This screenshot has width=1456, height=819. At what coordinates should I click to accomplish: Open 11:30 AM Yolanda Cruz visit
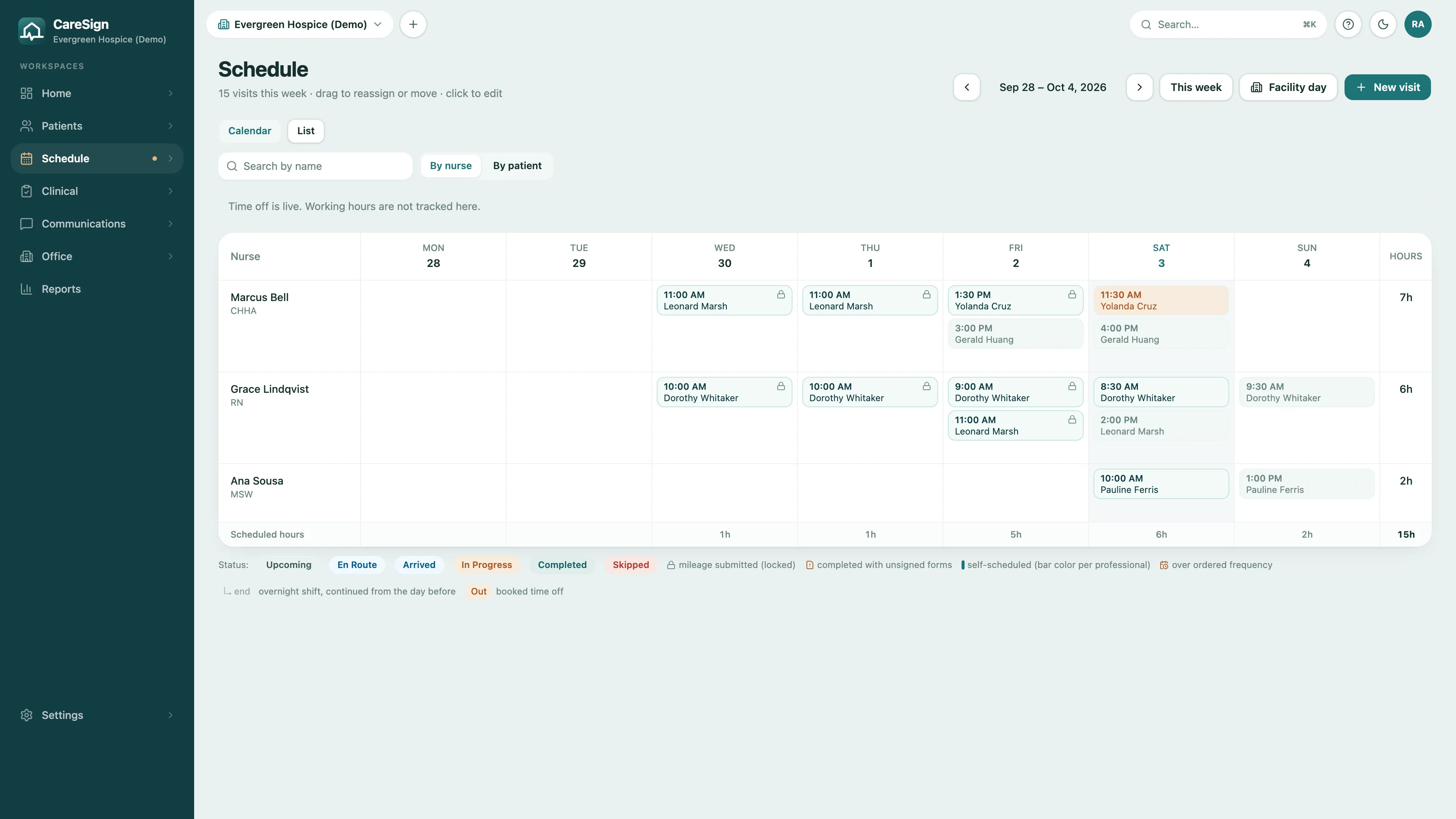(x=1161, y=300)
